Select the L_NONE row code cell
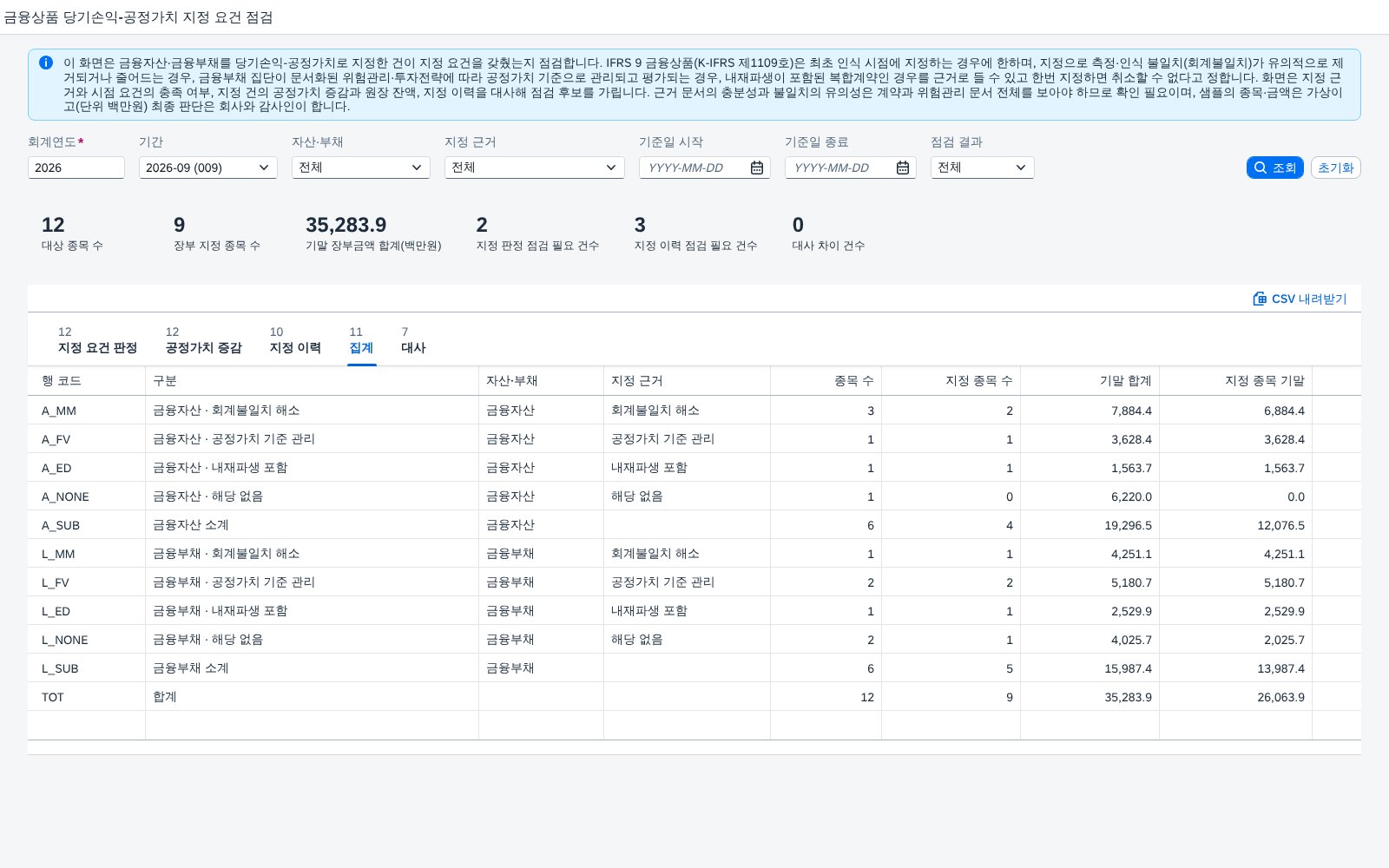Screen dimensions: 1389x868 (x=87, y=640)
